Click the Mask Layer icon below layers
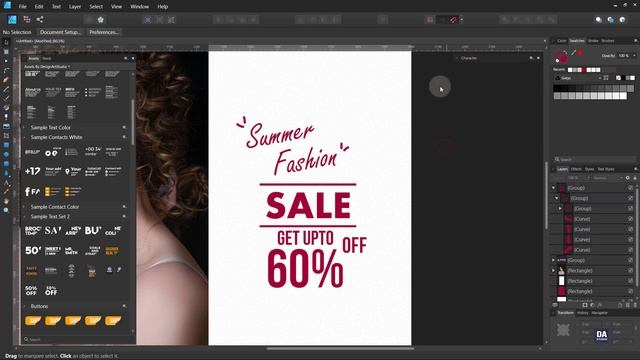 click(585, 305)
